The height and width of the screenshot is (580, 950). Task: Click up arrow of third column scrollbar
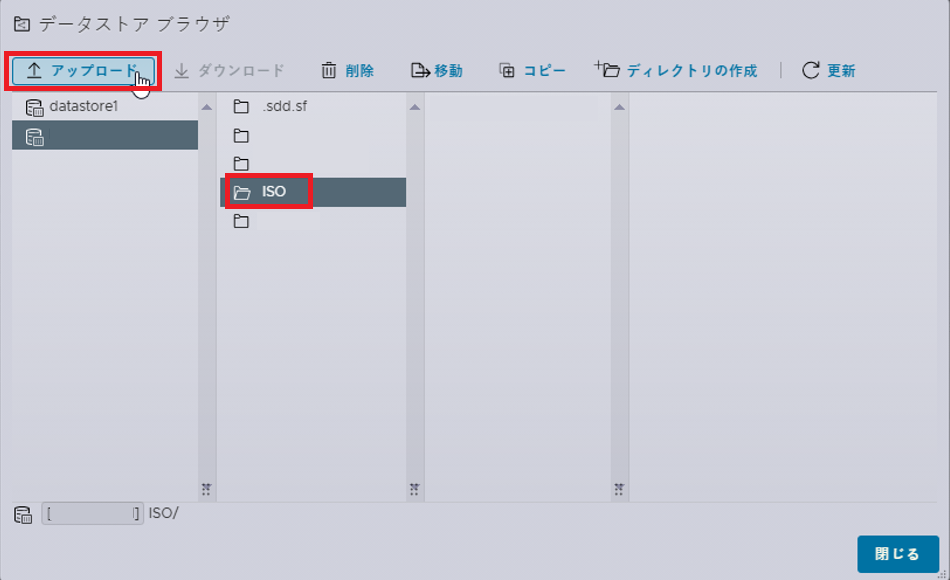tap(619, 107)
